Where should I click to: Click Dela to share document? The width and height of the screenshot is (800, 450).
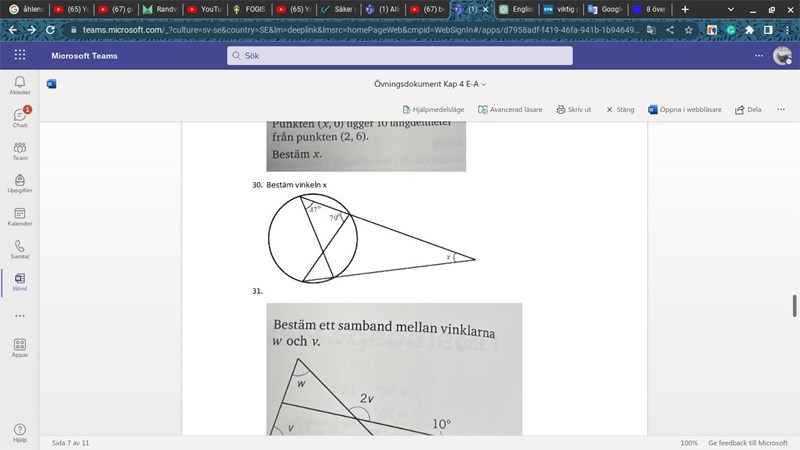tap(748, 109)
